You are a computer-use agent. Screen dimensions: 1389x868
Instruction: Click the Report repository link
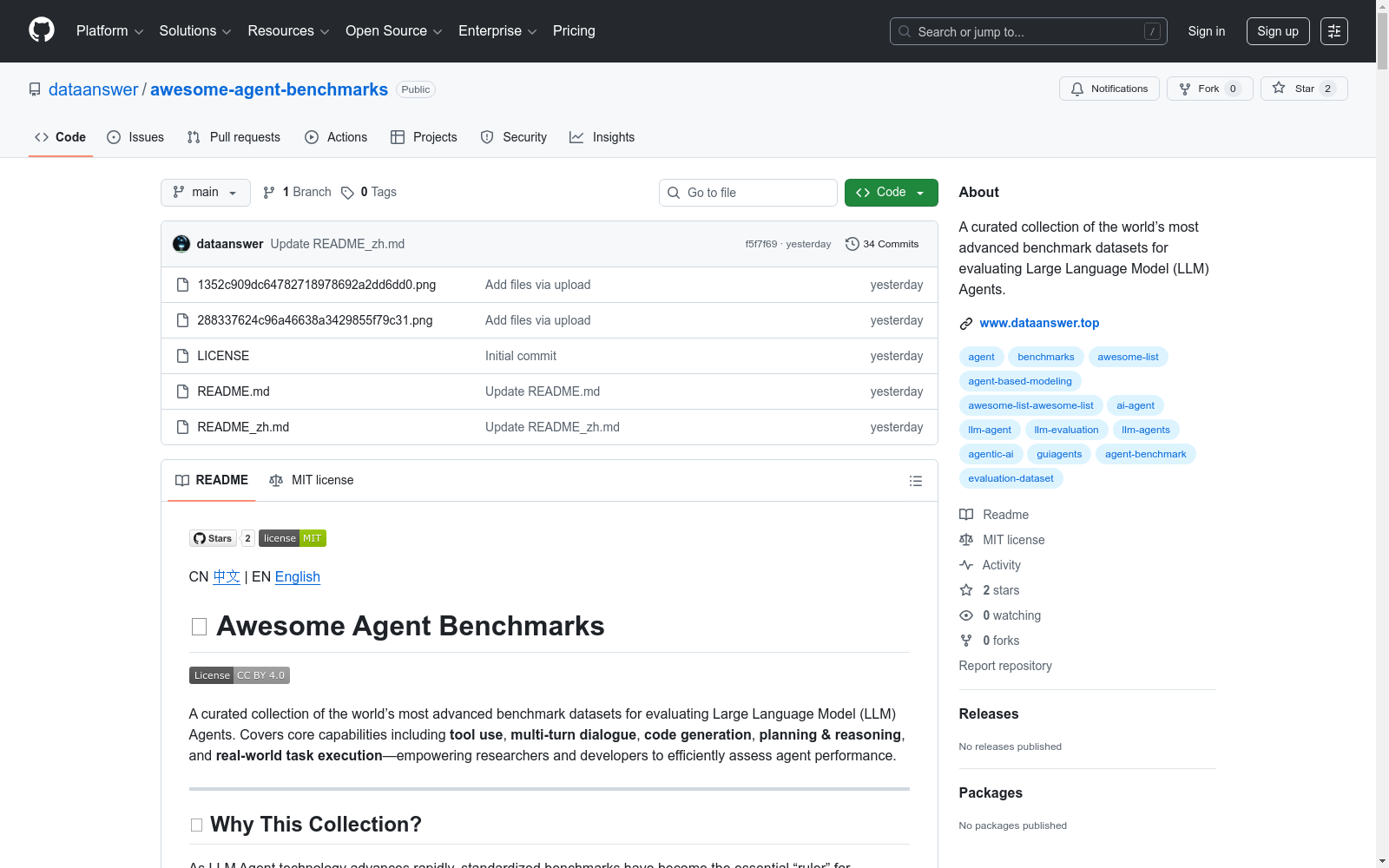(1005, 666)
